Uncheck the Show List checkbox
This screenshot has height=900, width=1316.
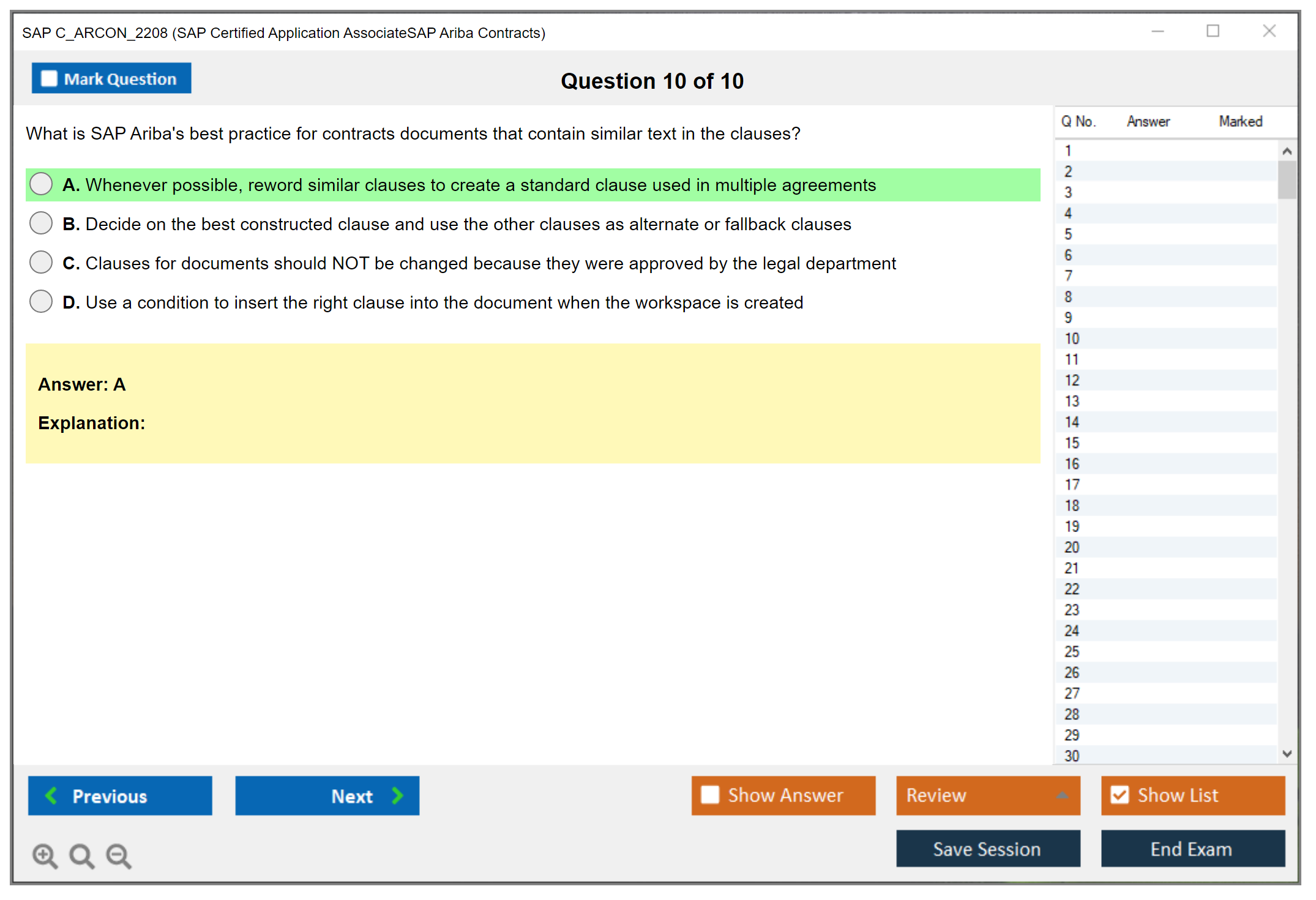[x=1120, y=795]
